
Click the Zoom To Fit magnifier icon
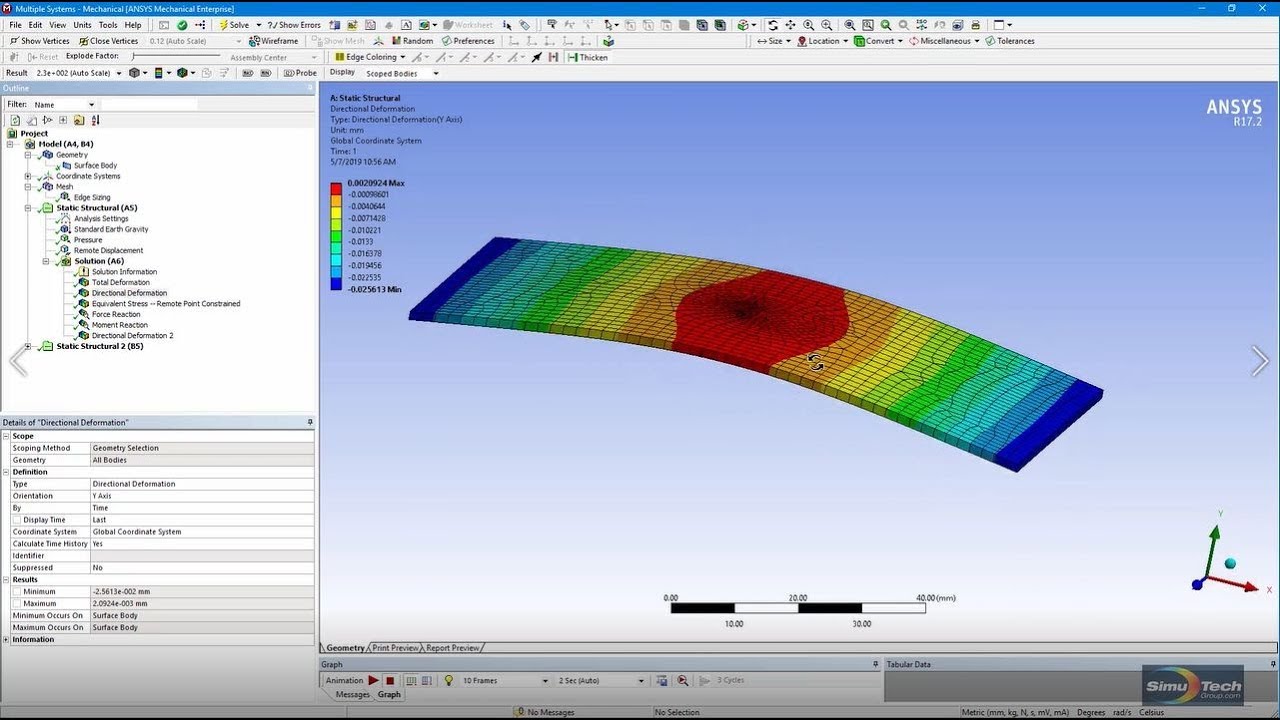pos(850,25)
